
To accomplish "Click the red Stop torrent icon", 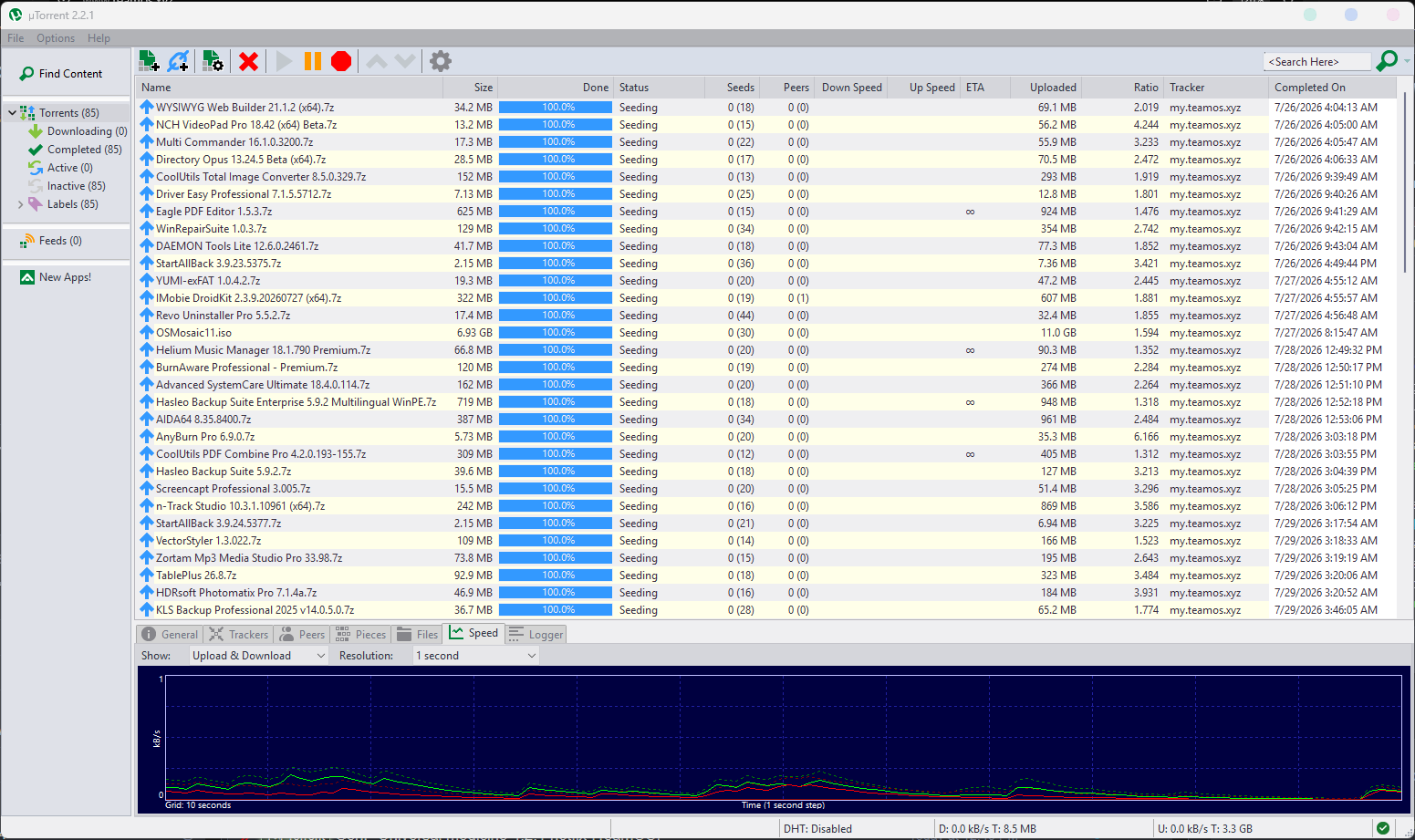I will click(x=341, y=61).
